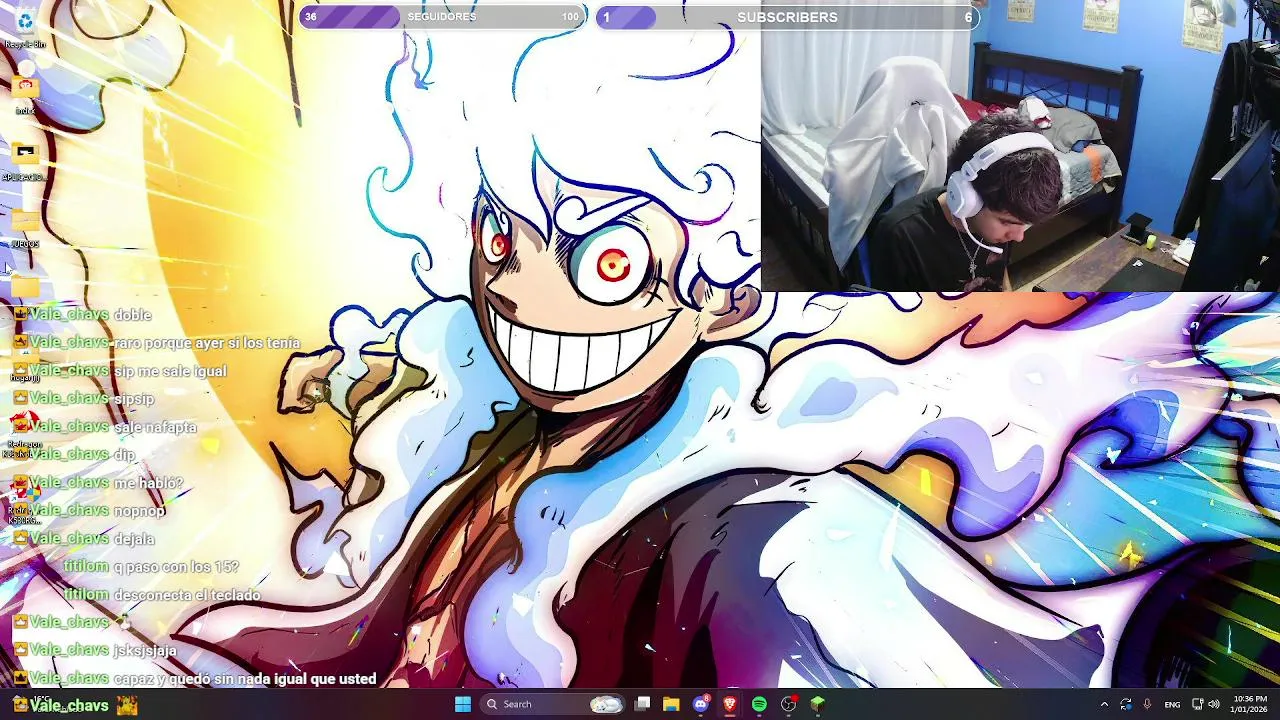Viewport: 1280px width, 720px height.
Task: Click chat message 'nopnop'
Action: pos(139,511)
